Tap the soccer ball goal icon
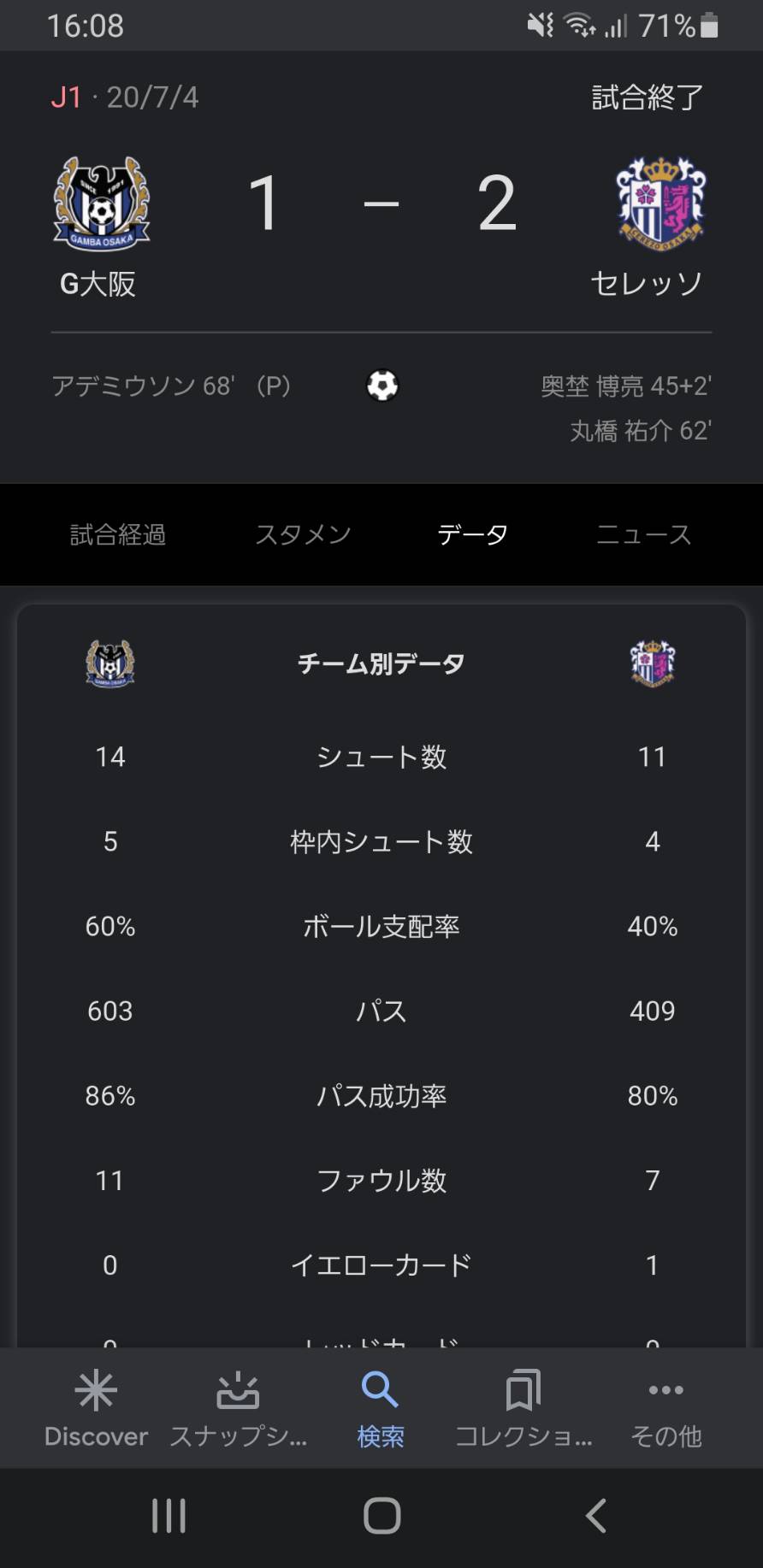 pos(382,386)
